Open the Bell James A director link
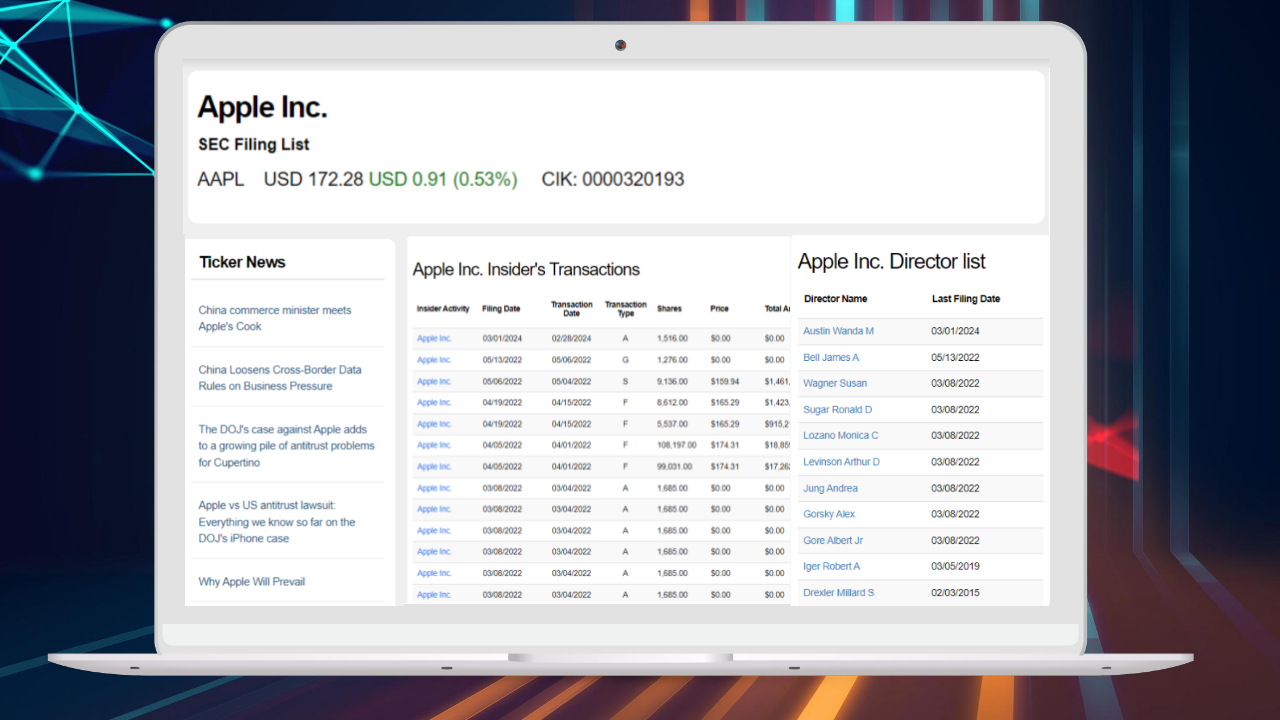This screenshot has width=1280, height=720. (x=831, y=357)
